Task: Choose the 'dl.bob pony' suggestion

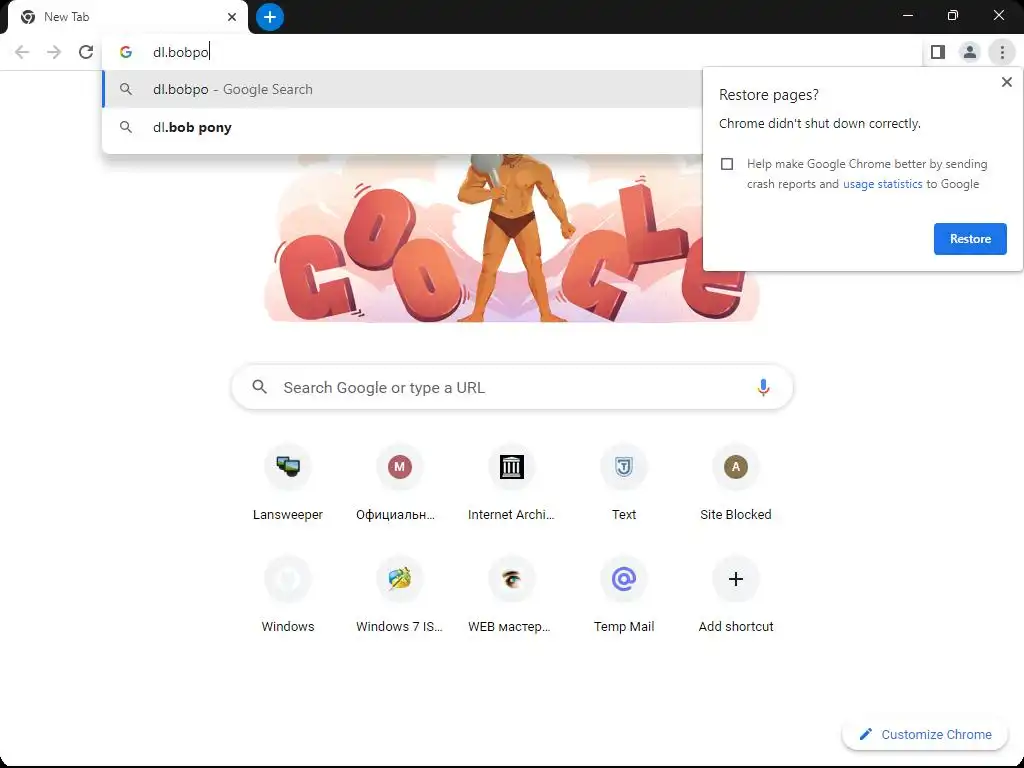Action: point(402,127)
